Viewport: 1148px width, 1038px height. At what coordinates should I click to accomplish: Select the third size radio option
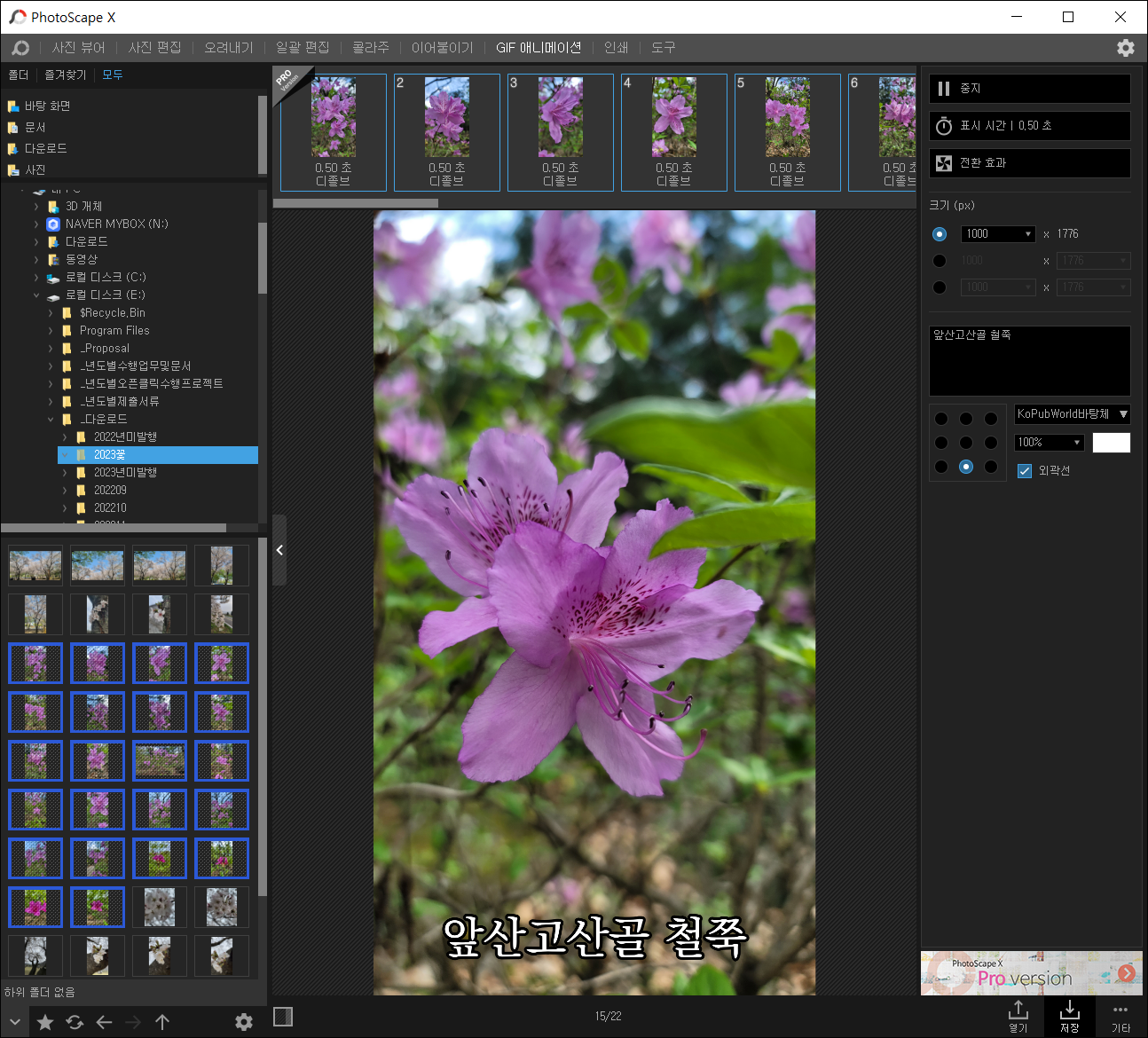940,287
